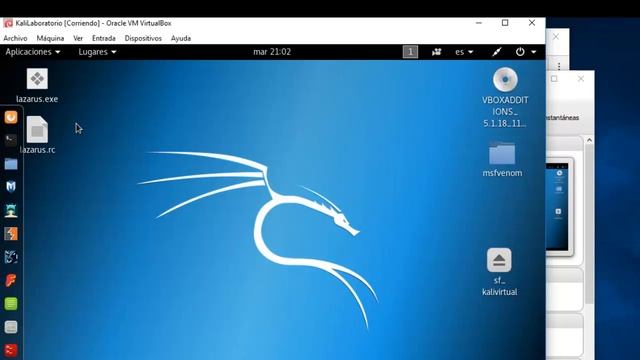Screen dimensions: 640x360
Task: Select the msfvenom folder
Action: coord(502,159)
